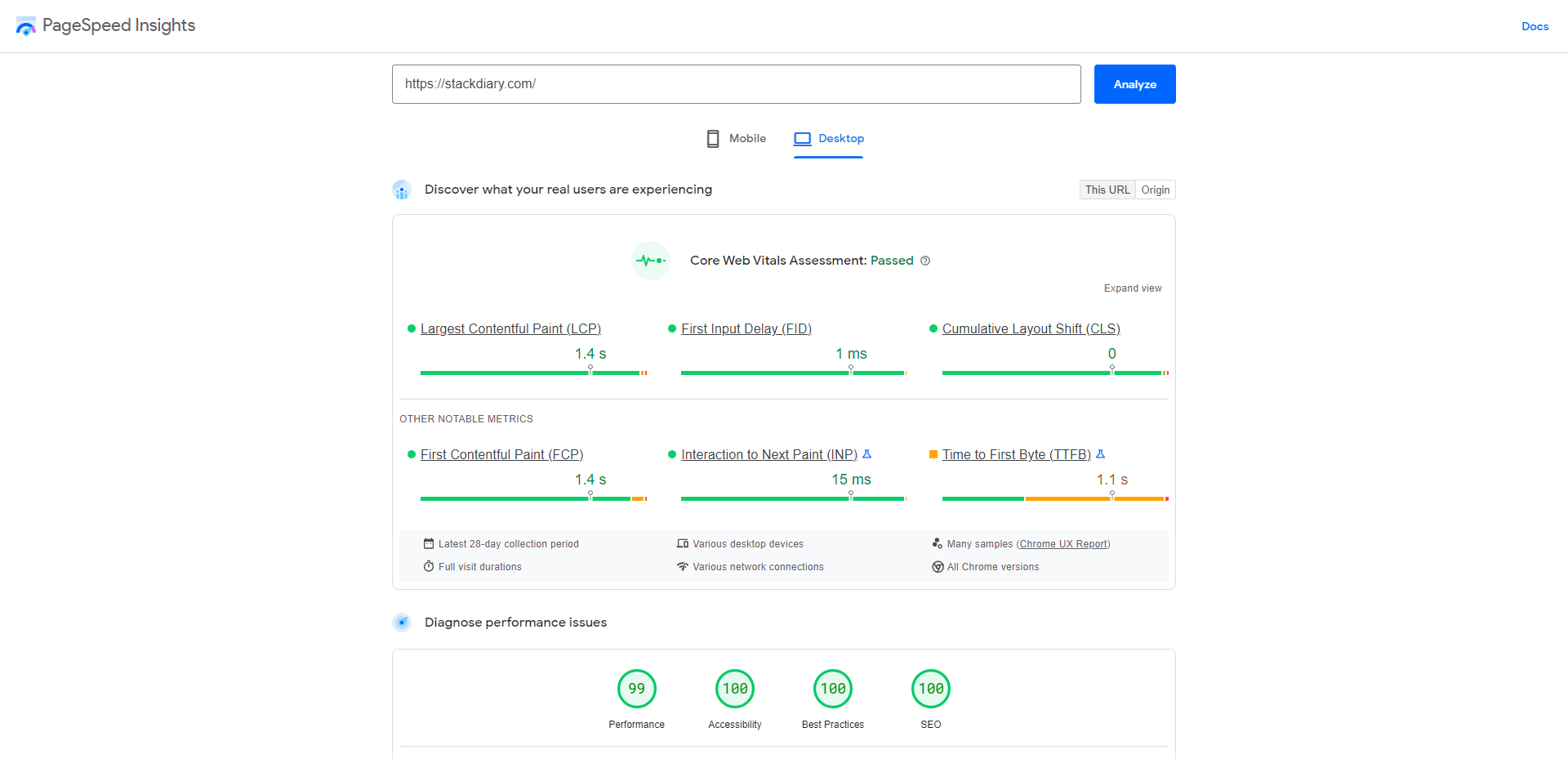
Task: Click the samples icon beside Many samples
Action: 938,543
